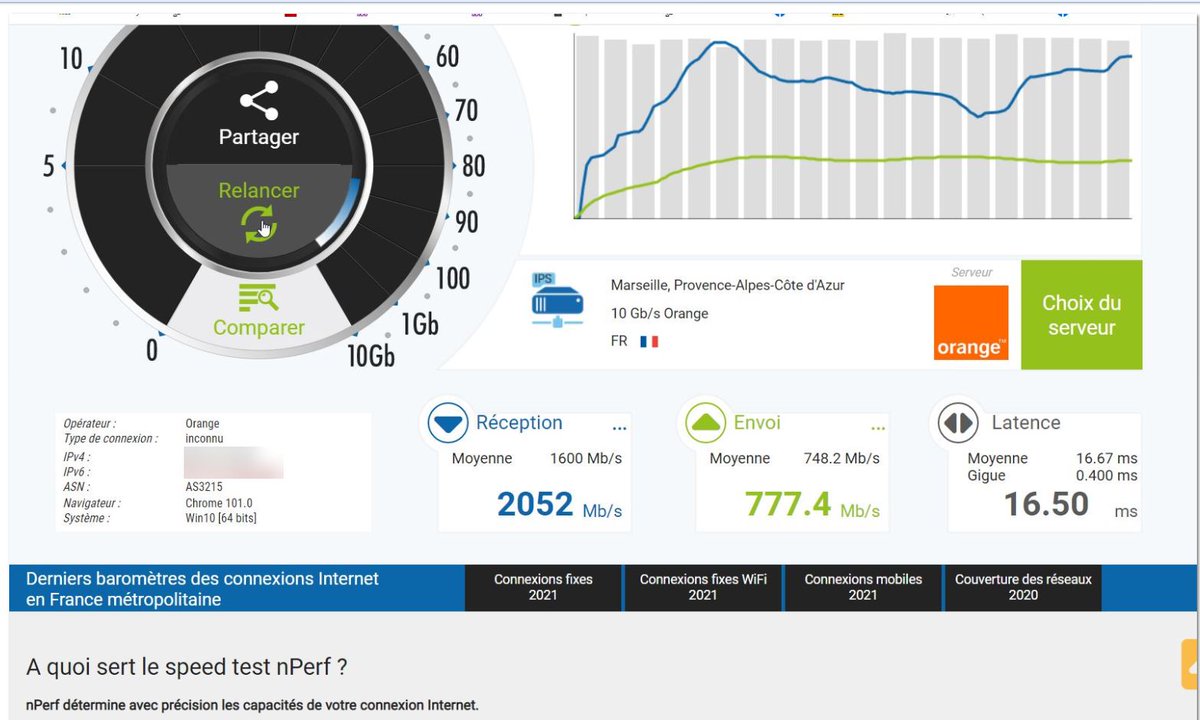
Task: Click the Orange logo
Action: pos(971,323)
